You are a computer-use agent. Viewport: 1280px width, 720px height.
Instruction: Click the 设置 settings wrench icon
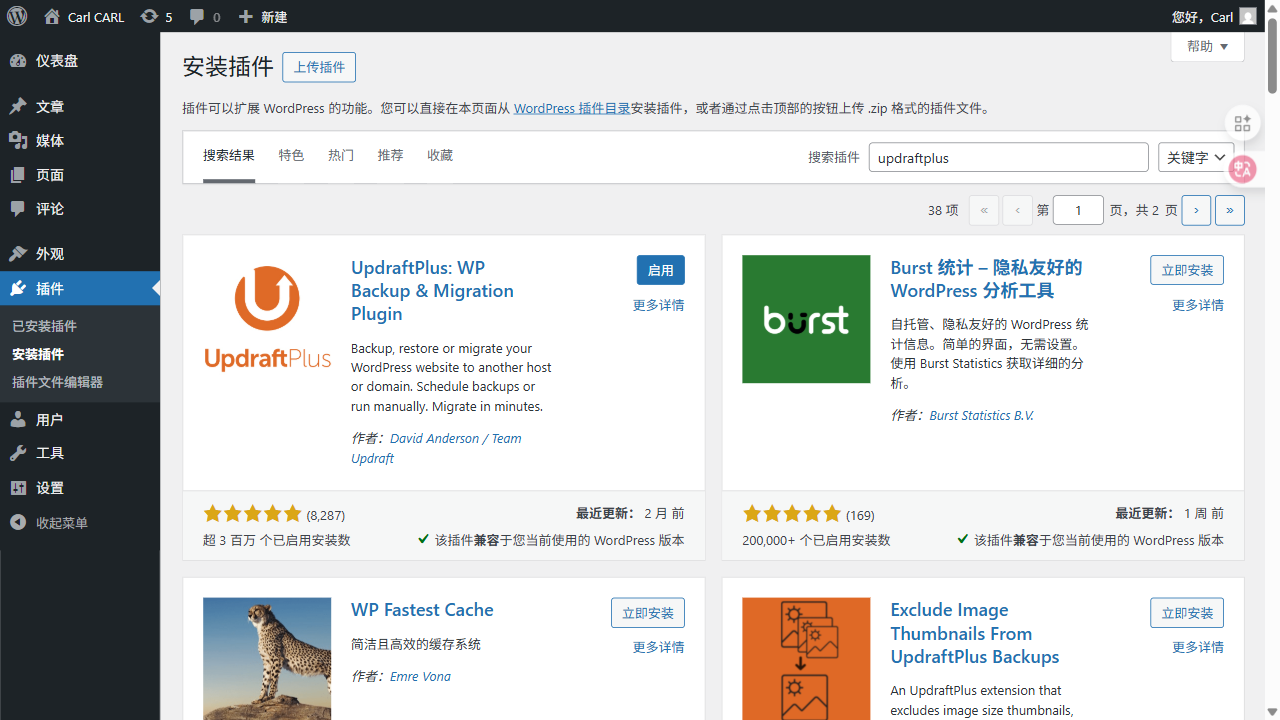(x=18, y=488)
